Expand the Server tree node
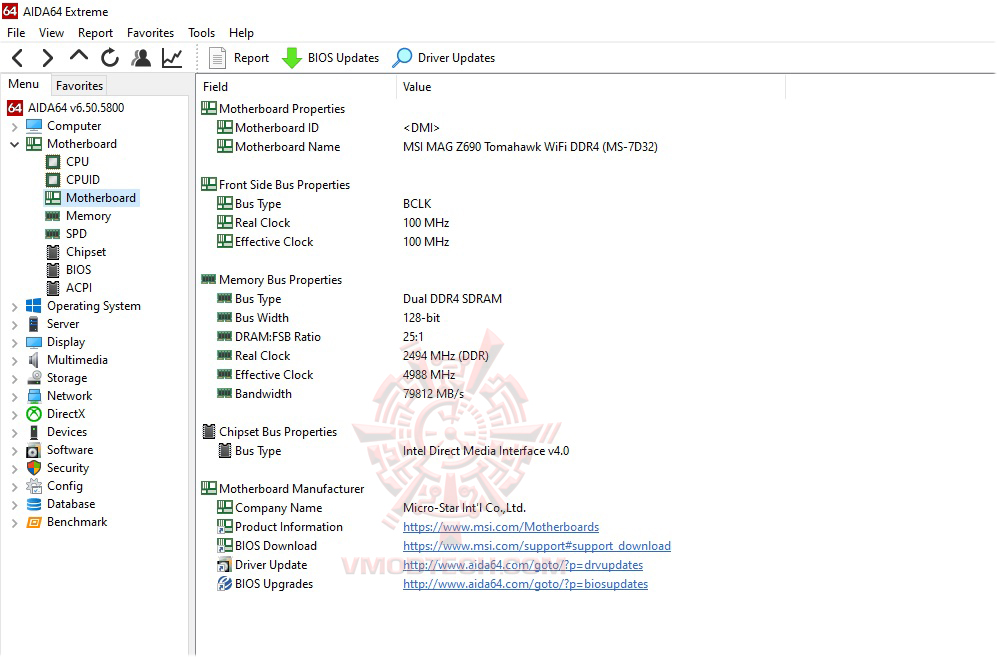The image size is (998, 658). (14, 325)
